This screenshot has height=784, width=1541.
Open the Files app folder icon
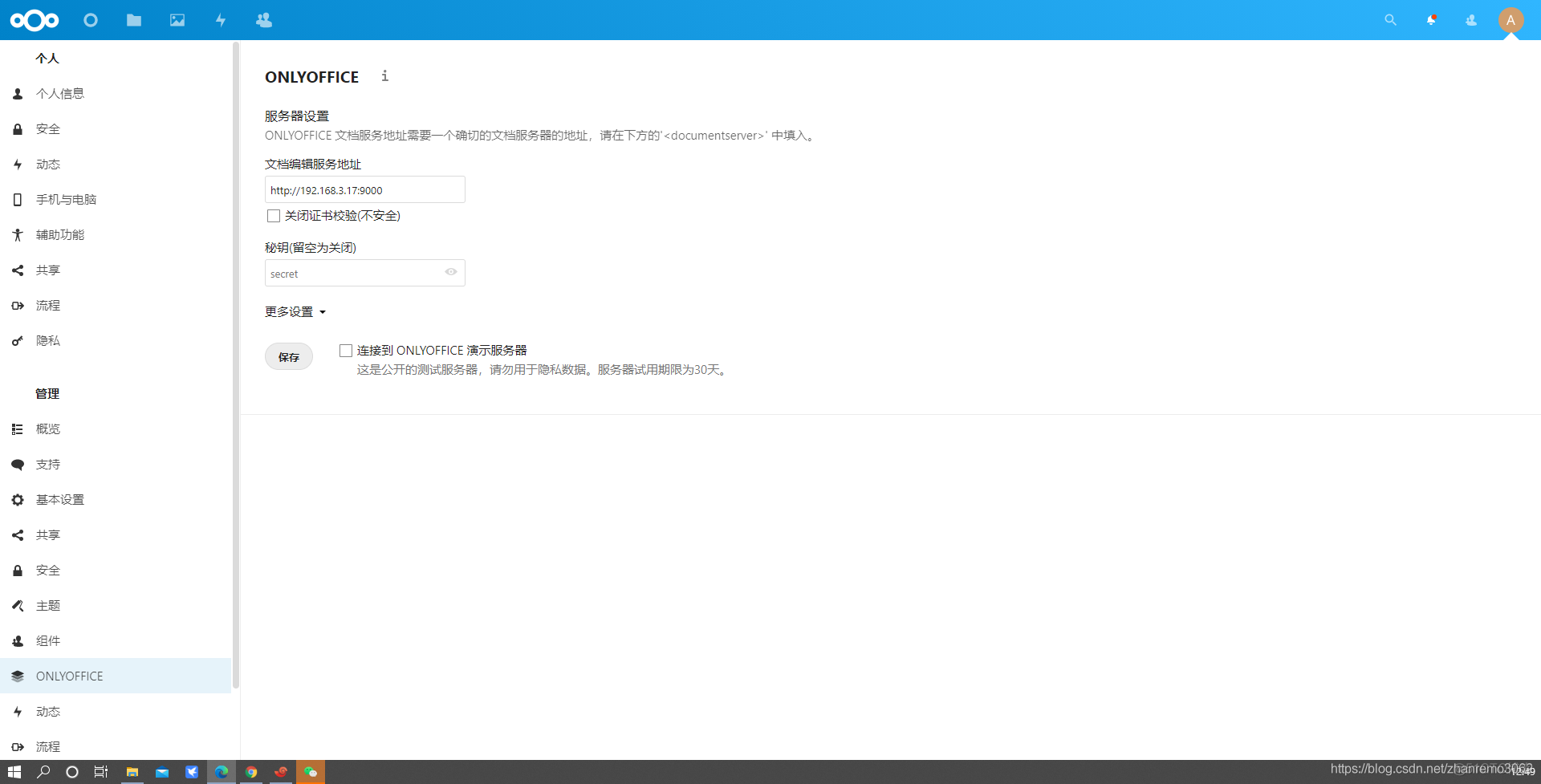click(134, 20)
